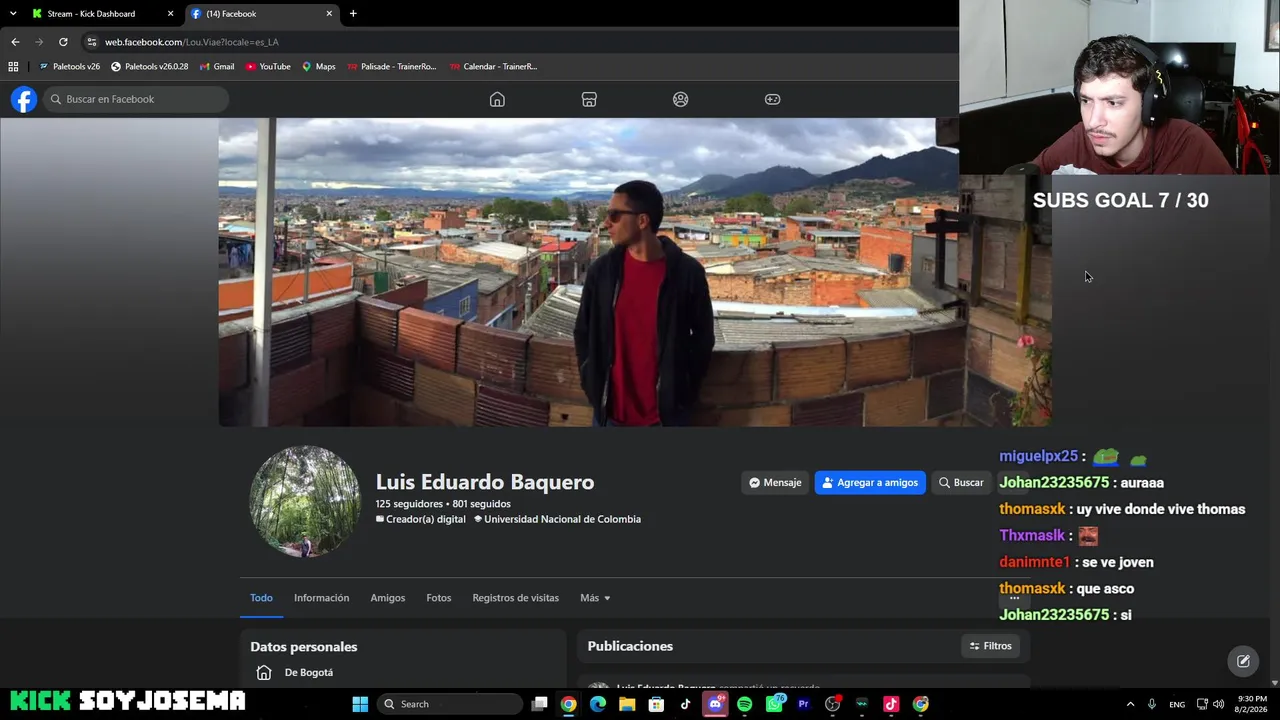Click the browser Back arrow
The image size is (1280, 720).
click(x=15, y=42)
